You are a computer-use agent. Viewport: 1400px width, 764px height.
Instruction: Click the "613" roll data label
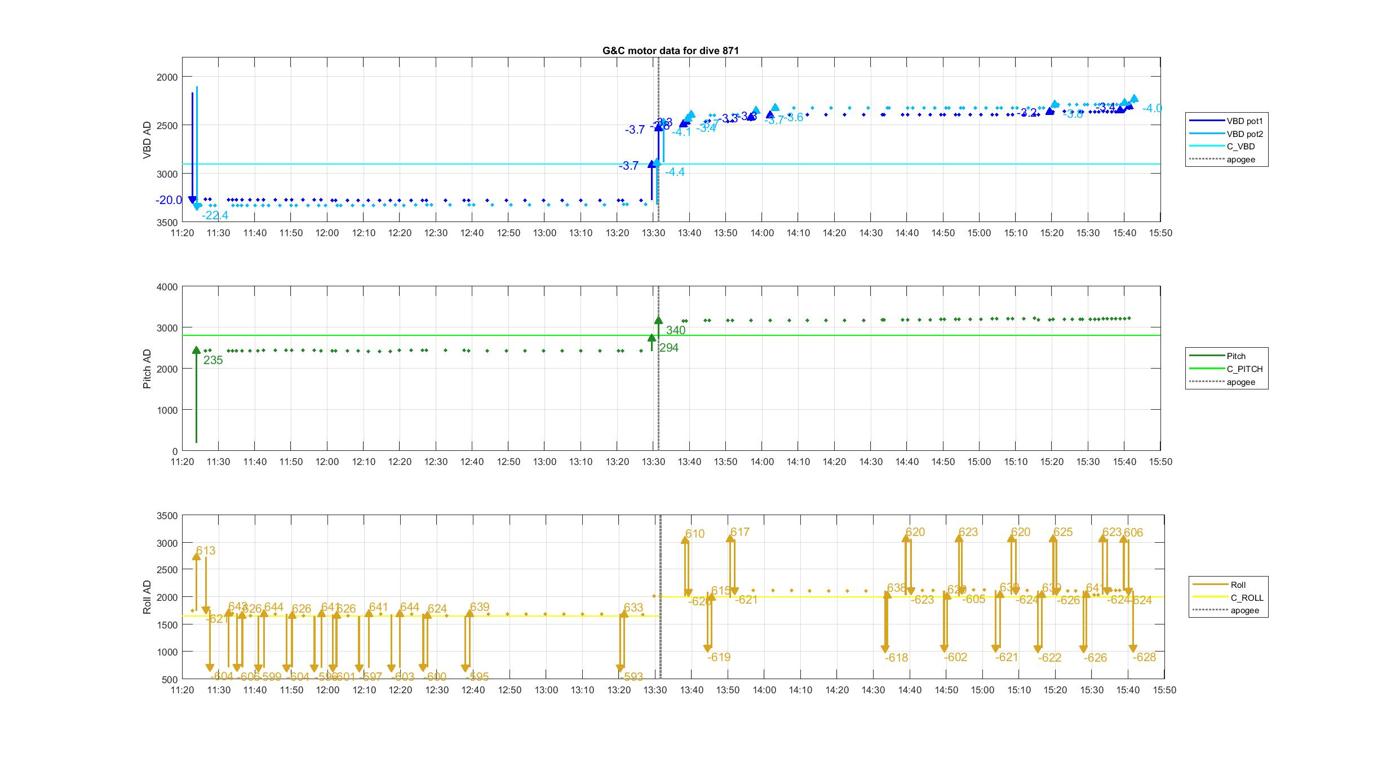tap(205, 551)
